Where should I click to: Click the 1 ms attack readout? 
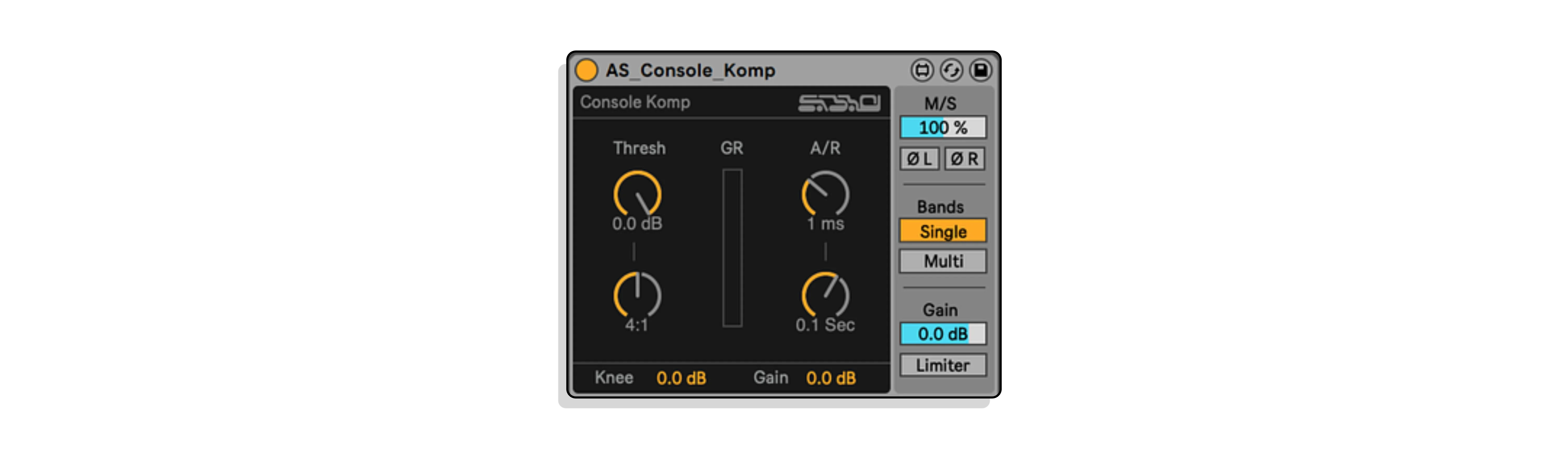(825, 224)
